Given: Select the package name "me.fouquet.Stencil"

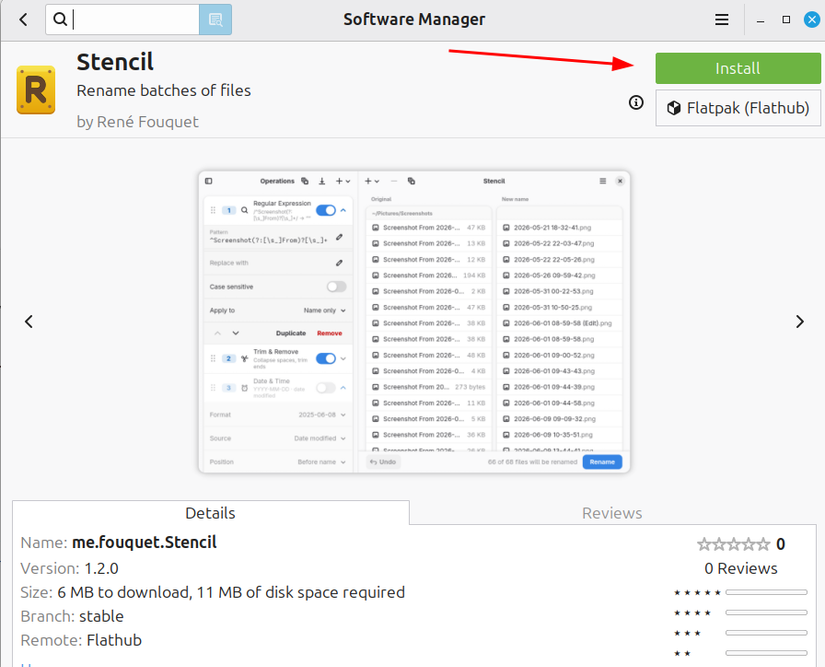Looking at the screenshot, I should tap(144, 542).
